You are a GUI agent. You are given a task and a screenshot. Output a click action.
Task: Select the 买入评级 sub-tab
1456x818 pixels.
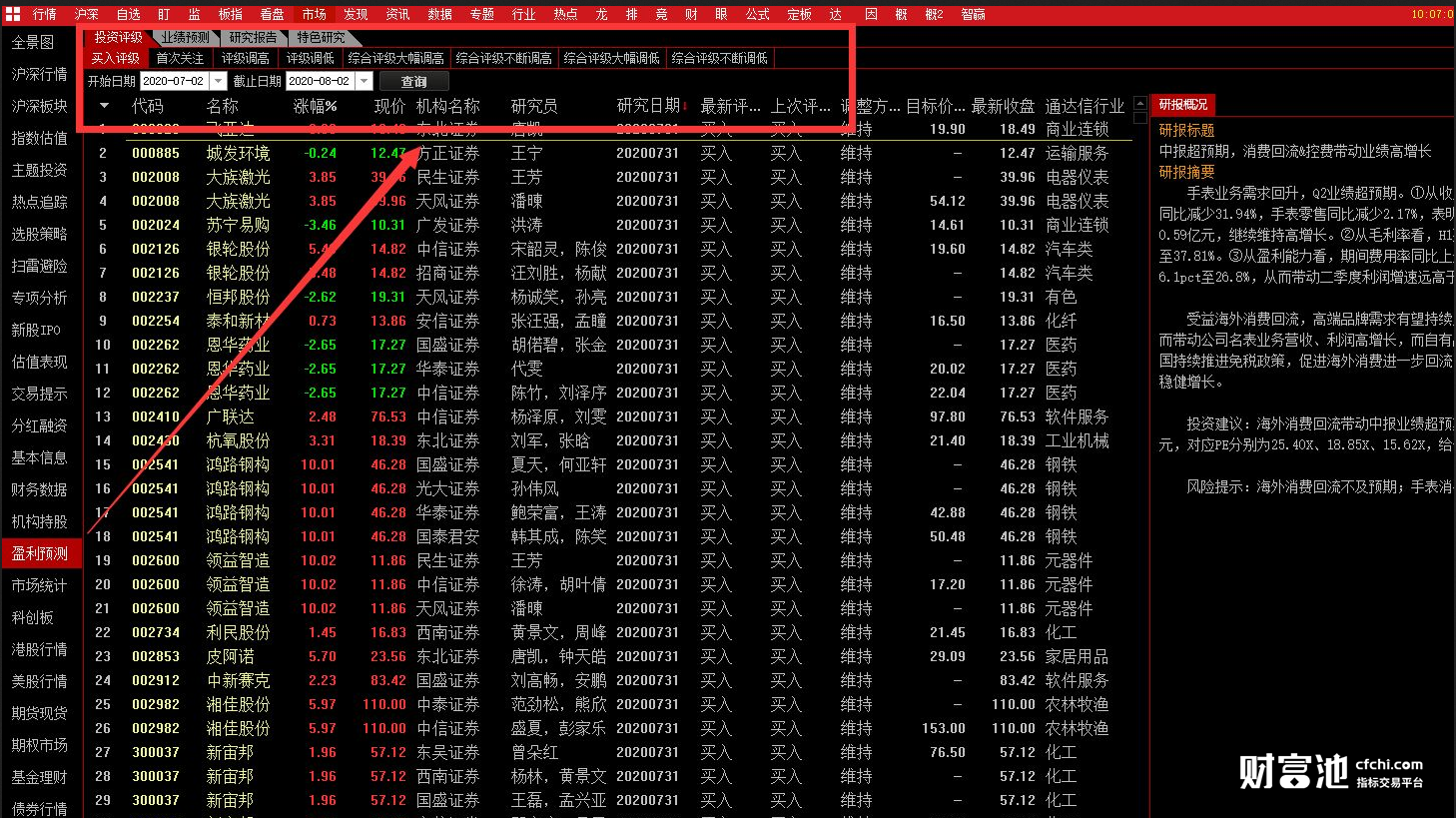[x=116, y=59]
